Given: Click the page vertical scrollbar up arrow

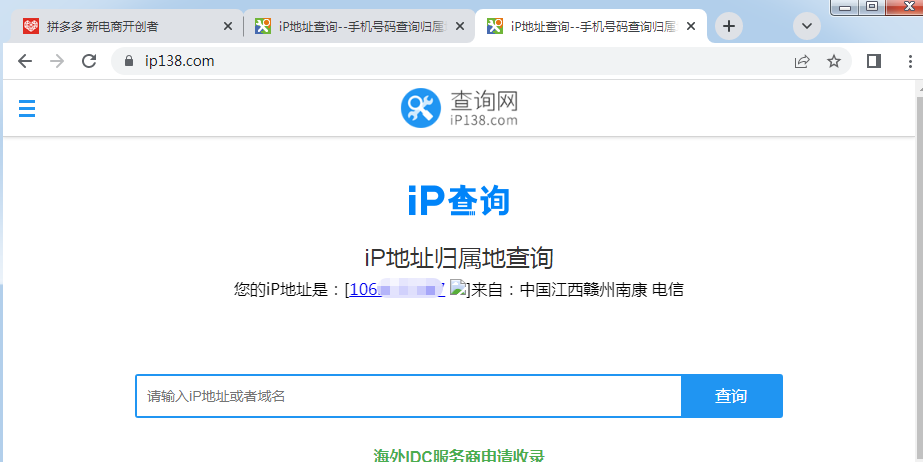Looking at the screenshot, I should (919, 87).
